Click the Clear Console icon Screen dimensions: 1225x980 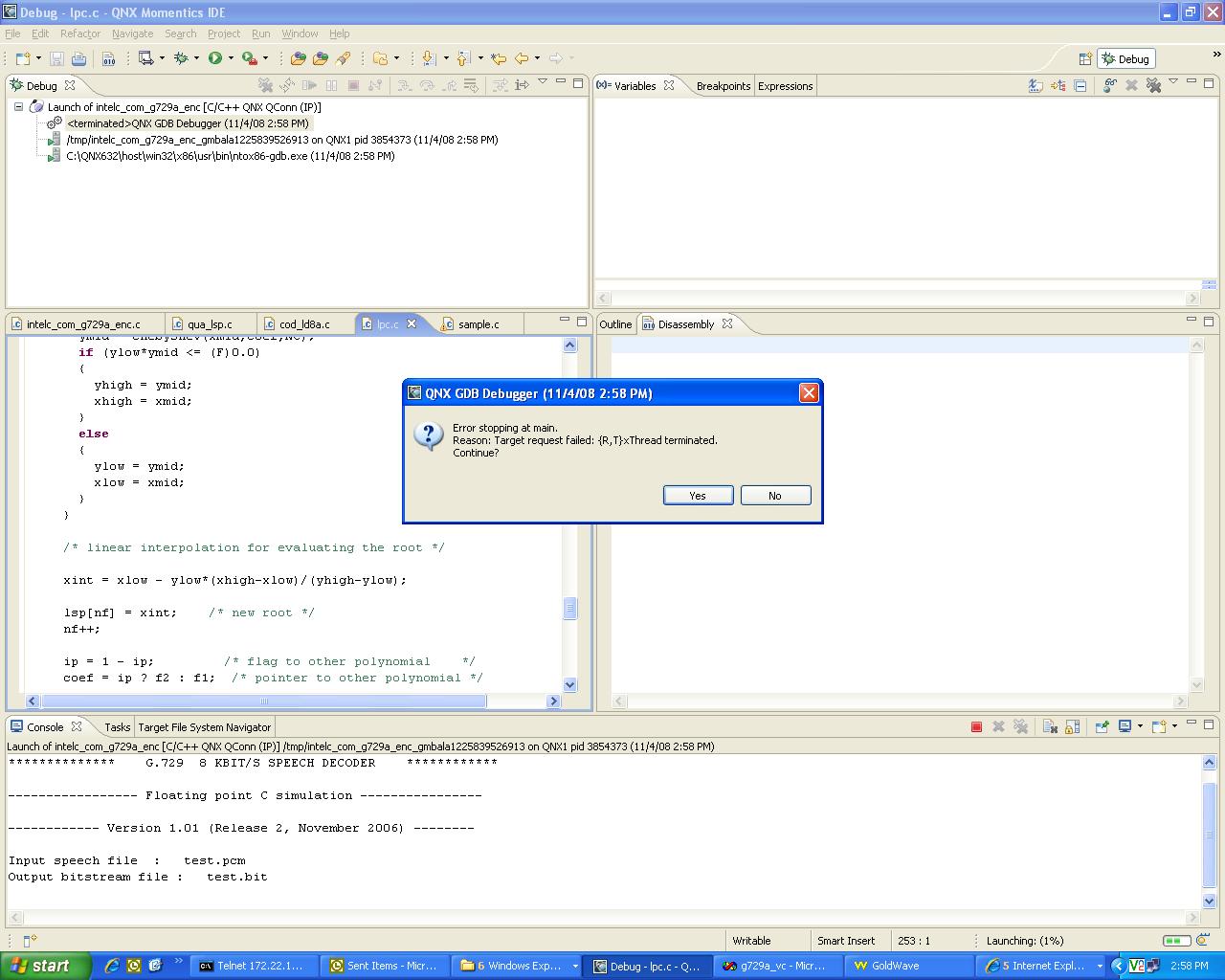pyautogui.click(x=1049, y=727)
